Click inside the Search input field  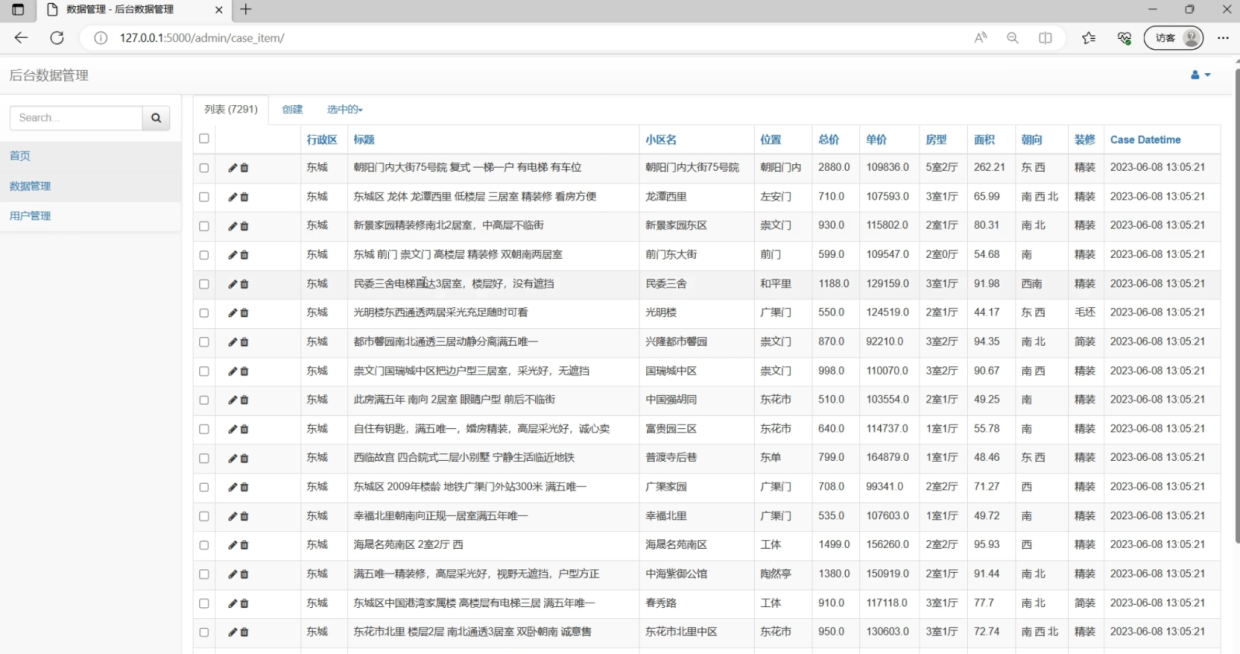[75, 117]
